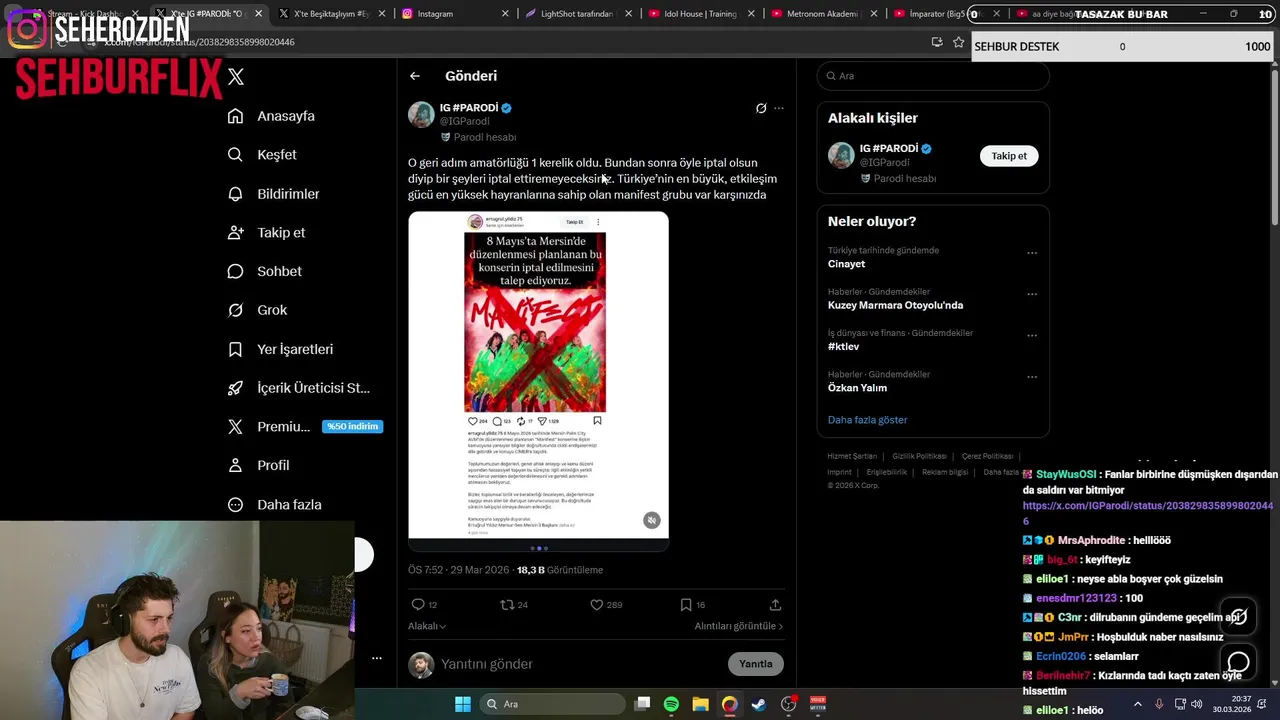Open Yer İşaretleri bookmark icon
The height and width of the screenshot is (720, 1280).
[x=235, y=349]
